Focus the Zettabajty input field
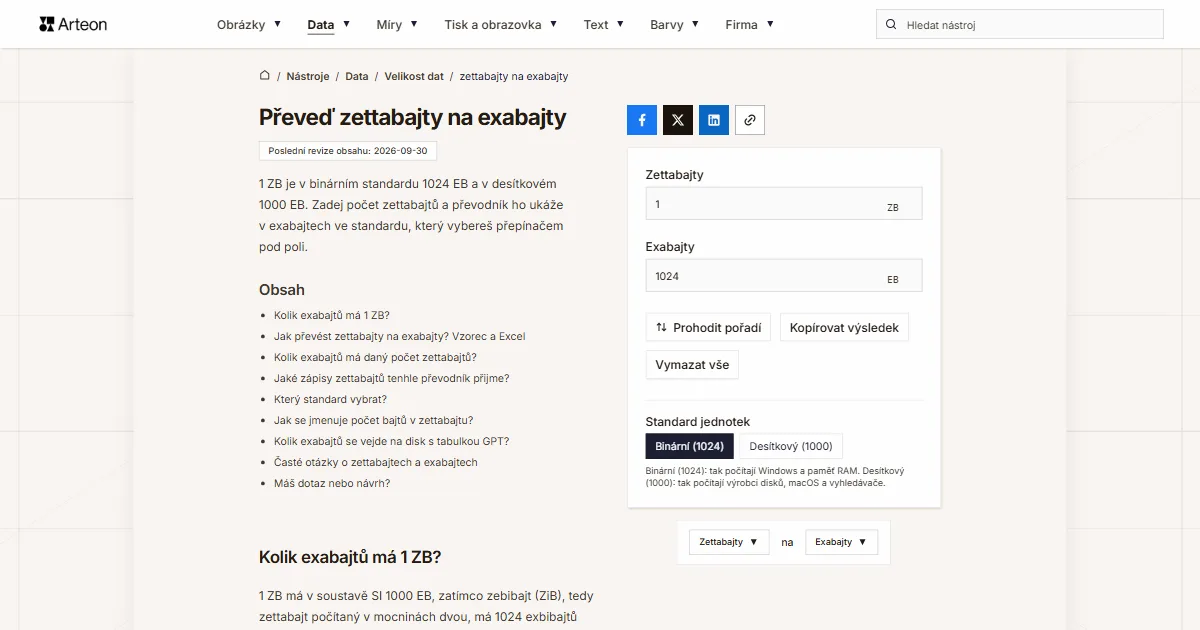The height and width of the screenshot is (630, 1200). (784, 203)
